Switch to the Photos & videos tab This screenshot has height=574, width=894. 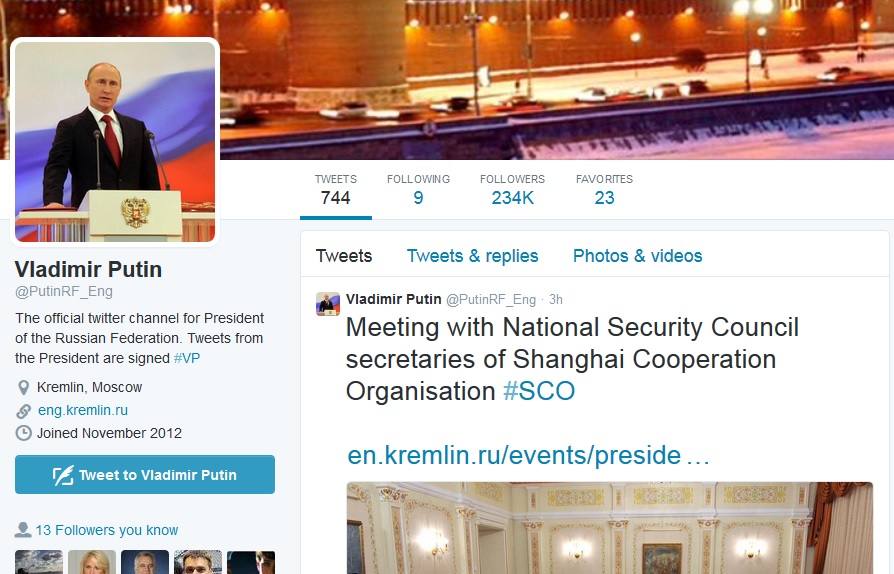click(637, 256)
